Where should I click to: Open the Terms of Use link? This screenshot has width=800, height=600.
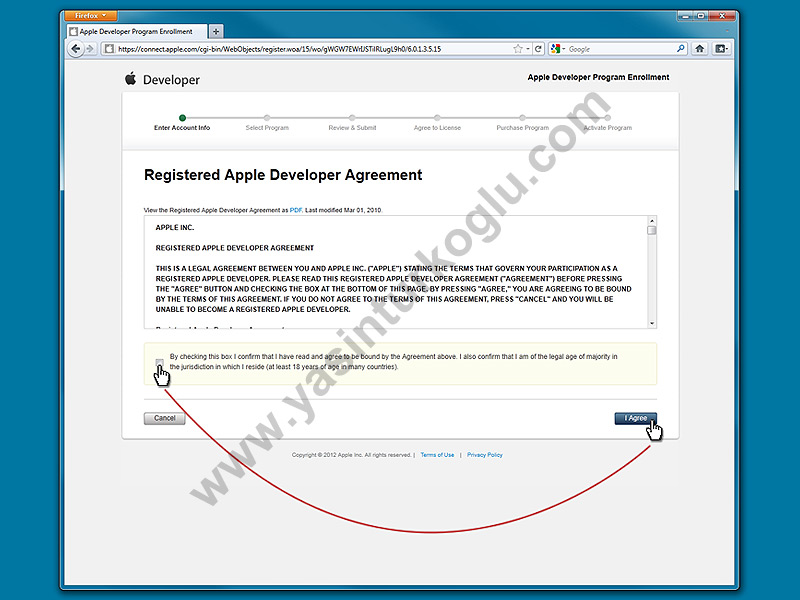click(437, 455)
